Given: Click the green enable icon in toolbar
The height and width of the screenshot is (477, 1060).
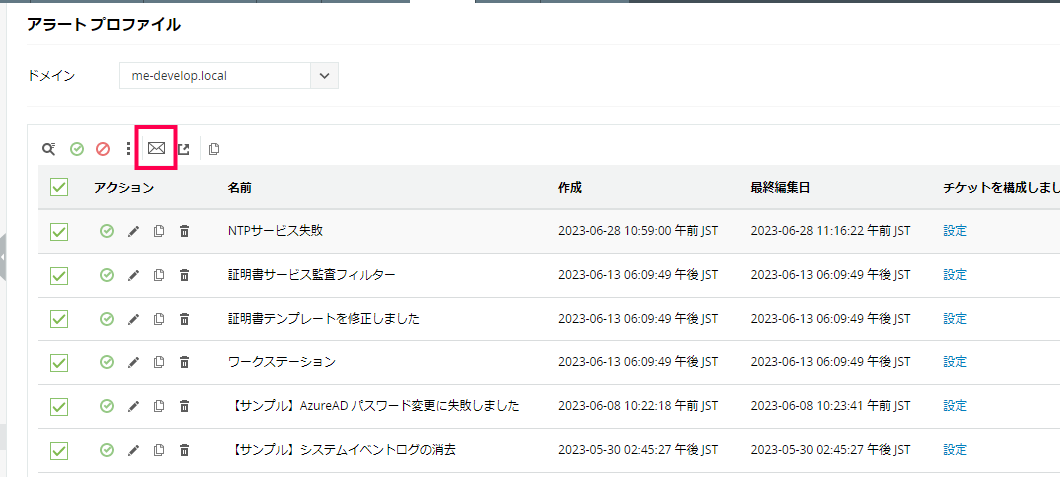Looking at the screenshot, I should (x=77, y=149).
